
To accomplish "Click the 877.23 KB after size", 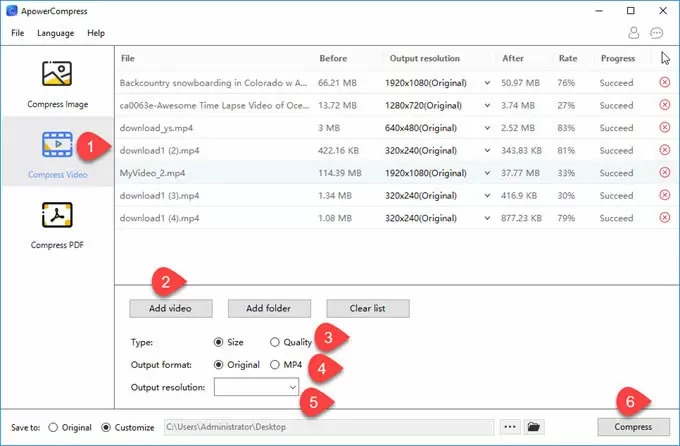I will tap(521, 218).
